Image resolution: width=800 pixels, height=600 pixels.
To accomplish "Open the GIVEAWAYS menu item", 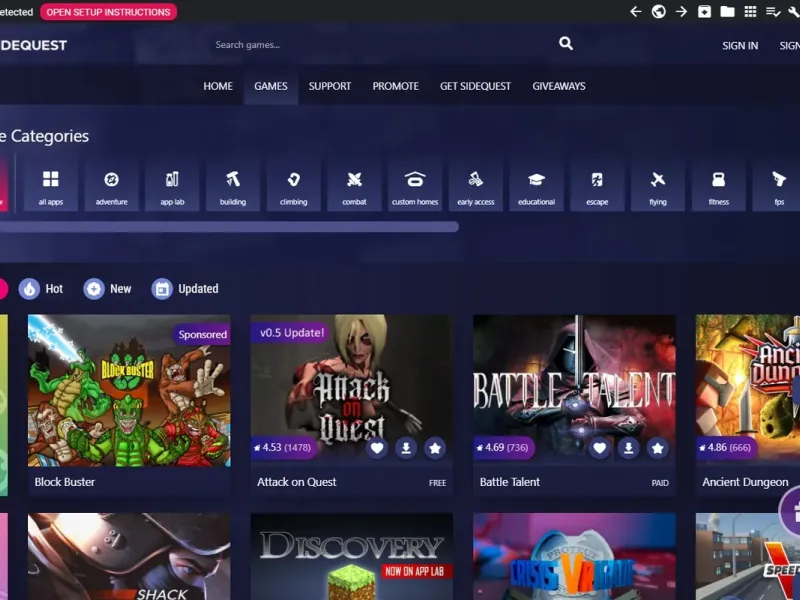I will click(559, 86).
